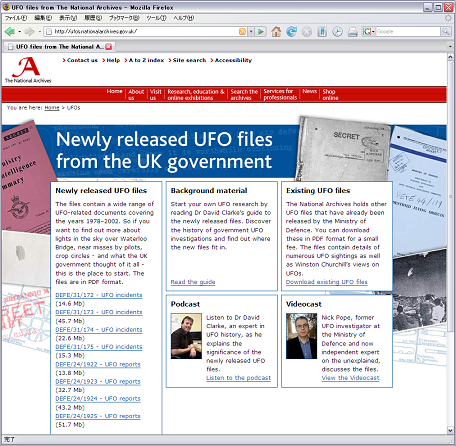Open the ツール (Tools) menu
Viewport: 456px width, 446px height.
[x=156, y=18]
